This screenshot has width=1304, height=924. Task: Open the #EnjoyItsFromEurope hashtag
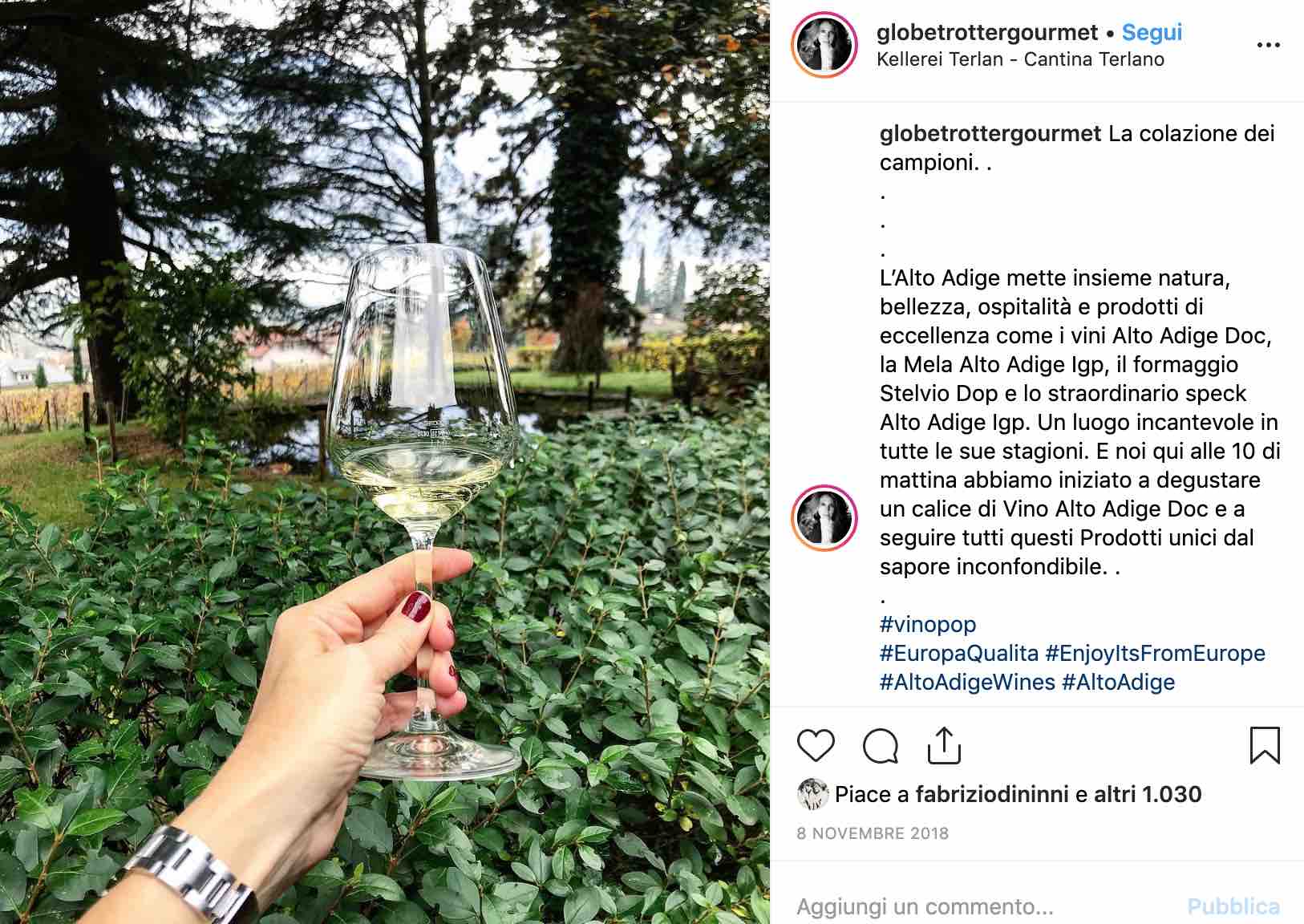1156,653
